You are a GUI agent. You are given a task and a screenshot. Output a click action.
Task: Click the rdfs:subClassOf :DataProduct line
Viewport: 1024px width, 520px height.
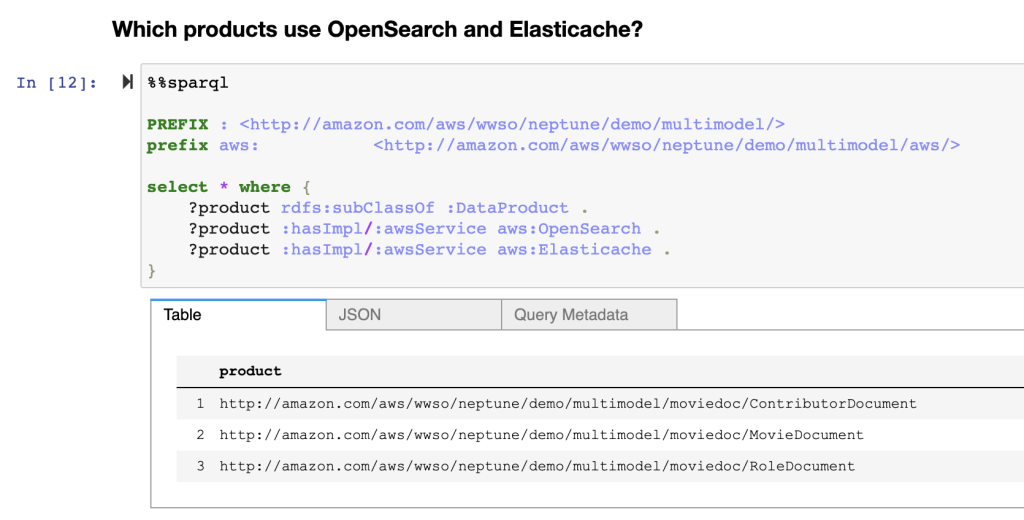(x=389, y=208)
